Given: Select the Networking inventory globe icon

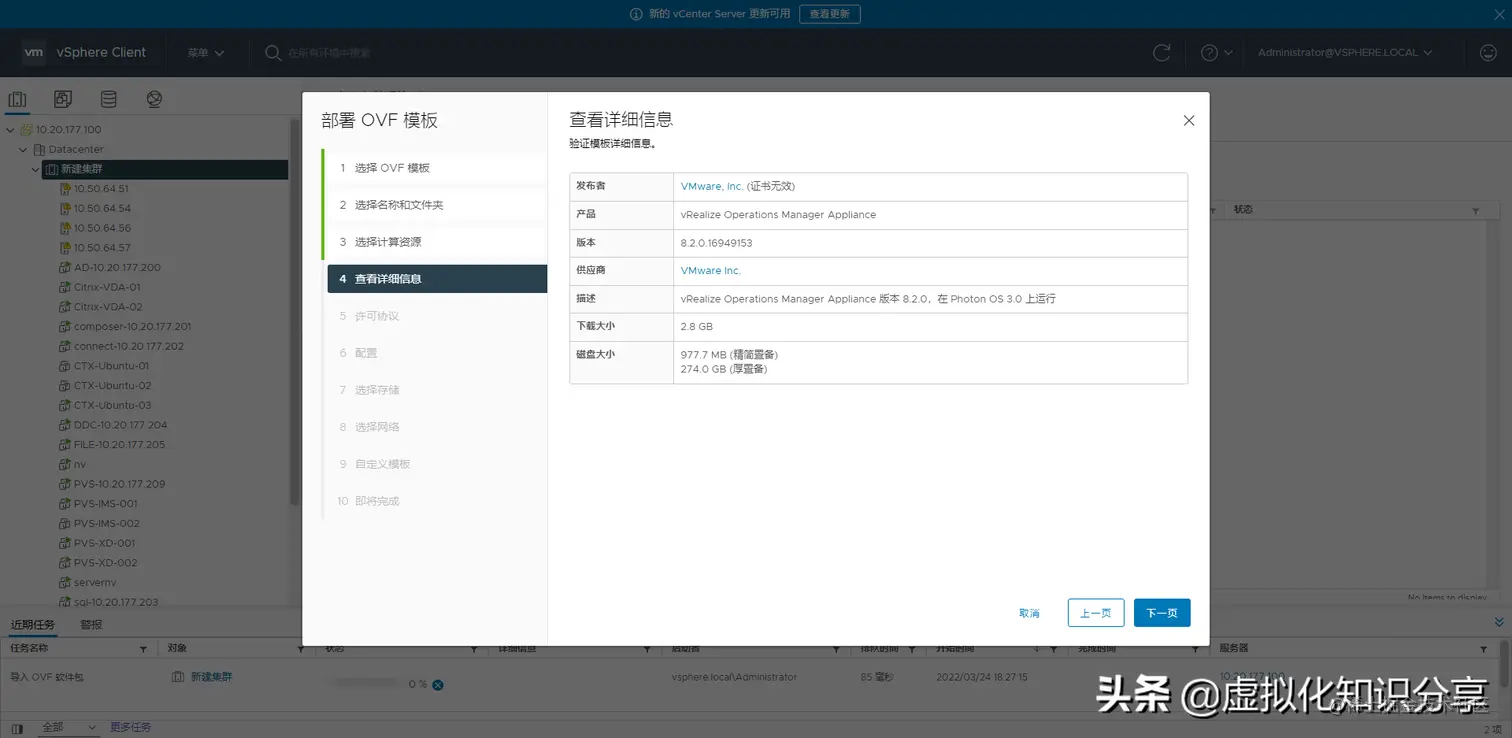Looking at the screenshot, I should click(x=154, y=98).
